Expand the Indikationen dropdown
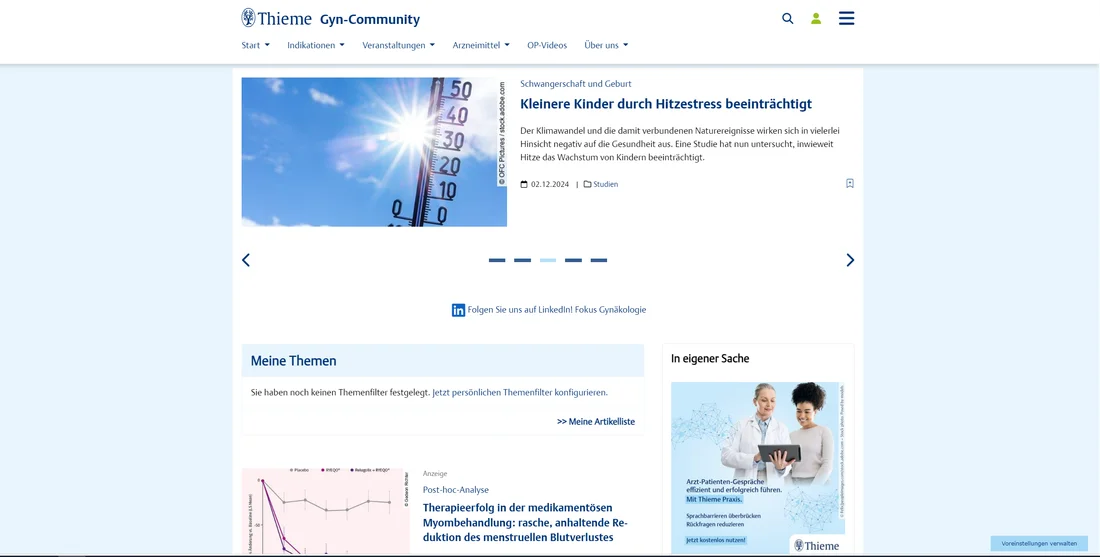The image size is (1100, 557). (316, 45)
